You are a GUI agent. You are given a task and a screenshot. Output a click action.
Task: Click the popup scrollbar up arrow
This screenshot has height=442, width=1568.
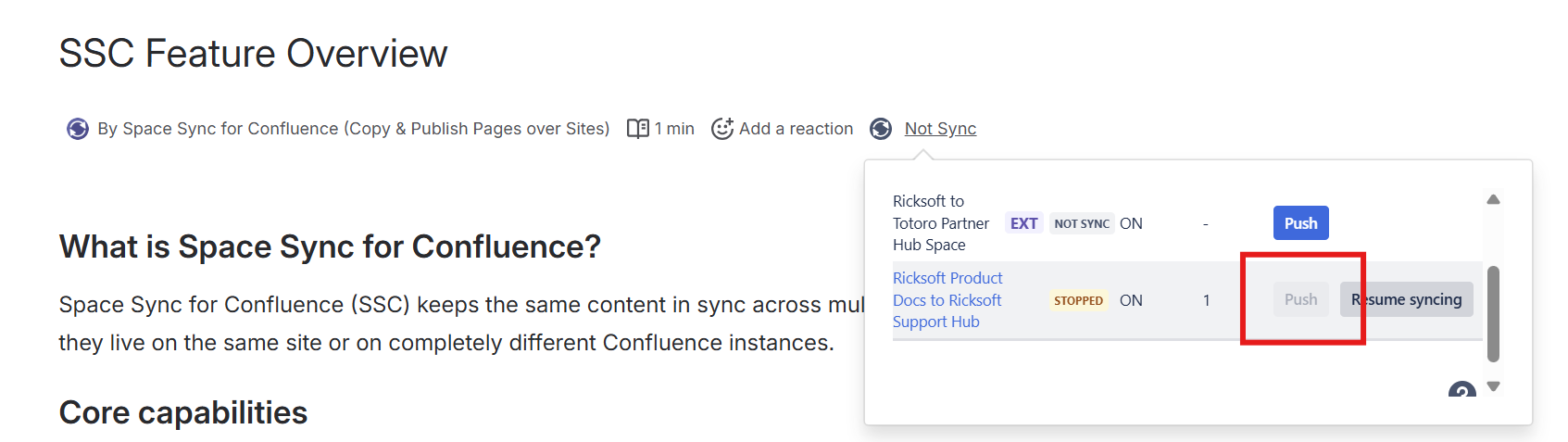pos(1493,199)
